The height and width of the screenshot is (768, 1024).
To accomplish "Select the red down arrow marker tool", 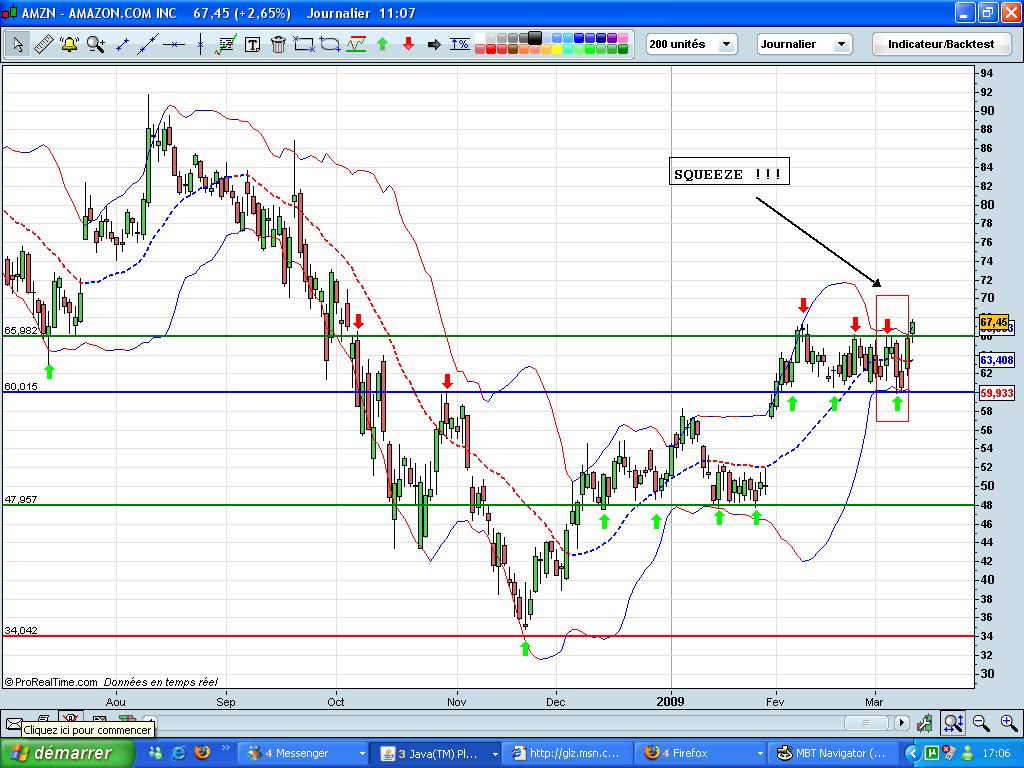I will click(x=408, y=44).
